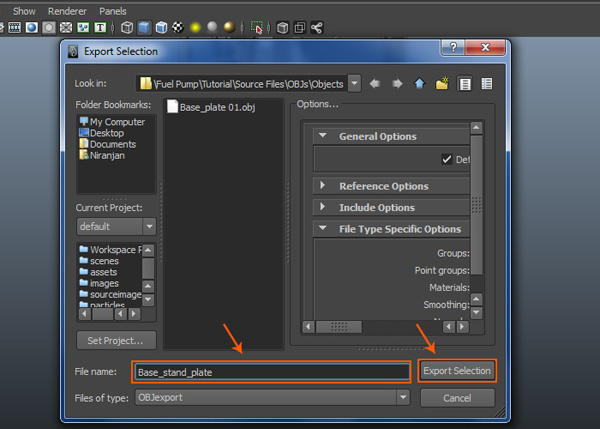Collapse the General Options section
The height and width of the screenshot is (429, 600).
(x=323, y=137)
